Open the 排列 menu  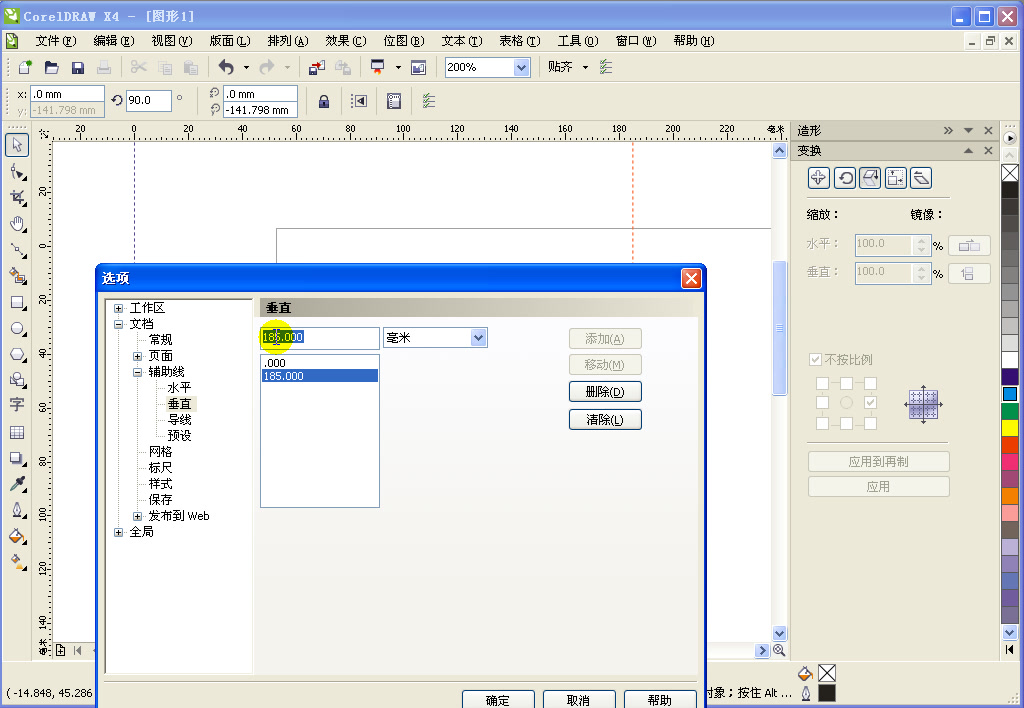pos(288,40)
